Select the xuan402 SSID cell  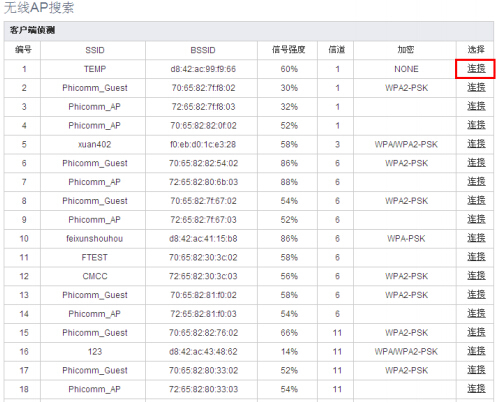(94, 144)
